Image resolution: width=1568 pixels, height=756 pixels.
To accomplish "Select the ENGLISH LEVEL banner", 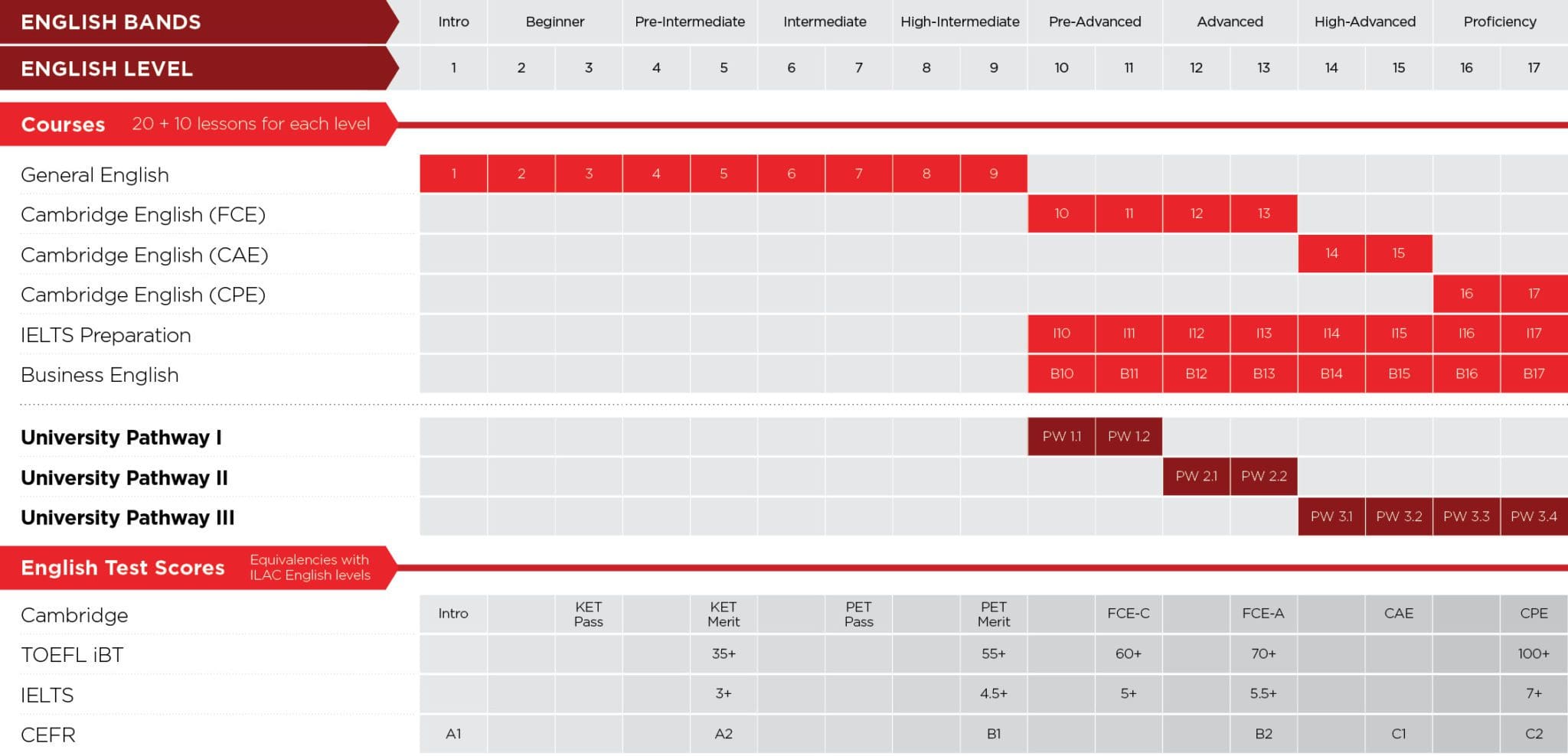I will [x=107, y=69].
